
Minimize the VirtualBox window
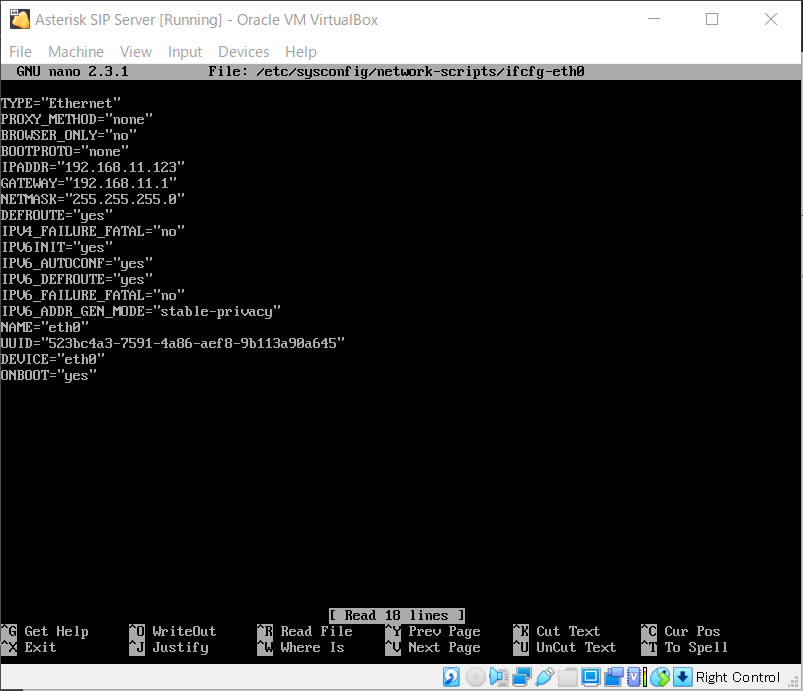[x=654, y=19]
